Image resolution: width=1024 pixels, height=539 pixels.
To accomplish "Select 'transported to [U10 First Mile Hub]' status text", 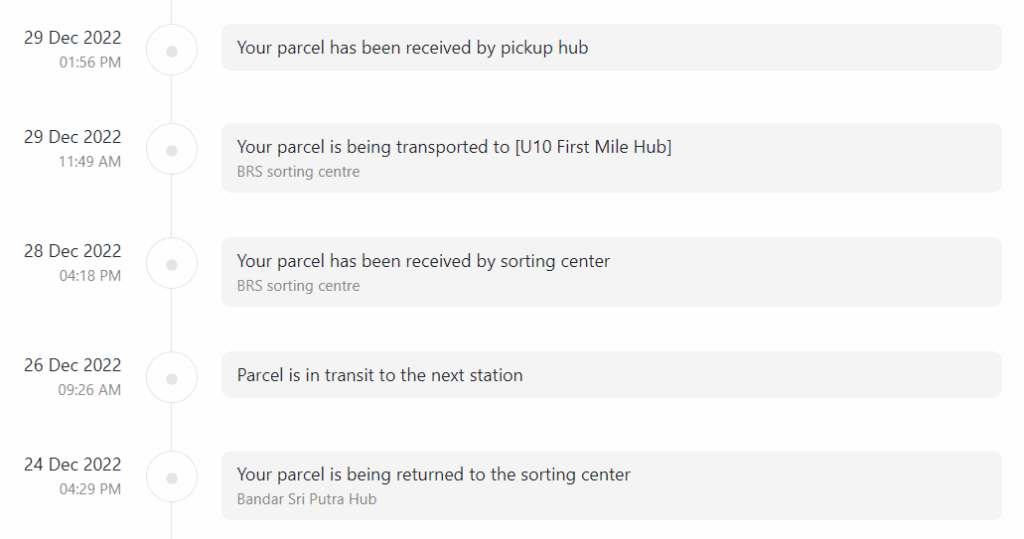I will click(454, 147).
